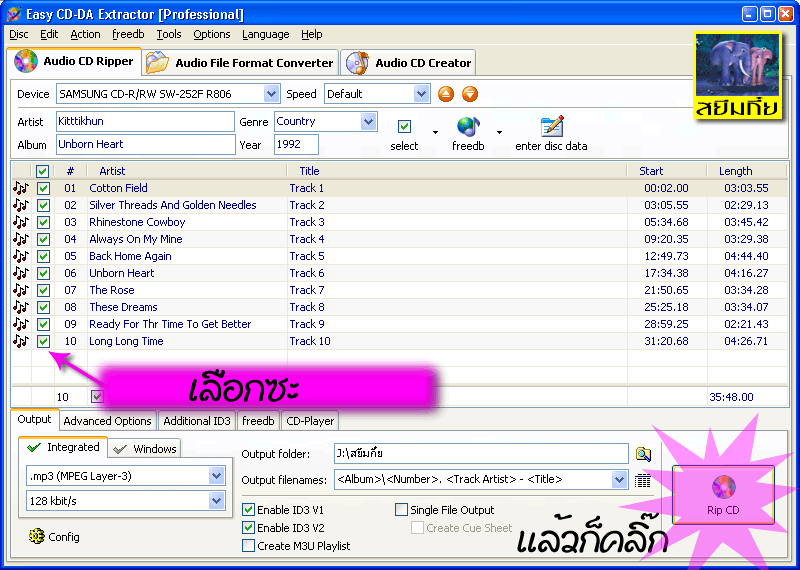Open the Output filenames dropdown
800x570 pixels.
pos(619,479)
